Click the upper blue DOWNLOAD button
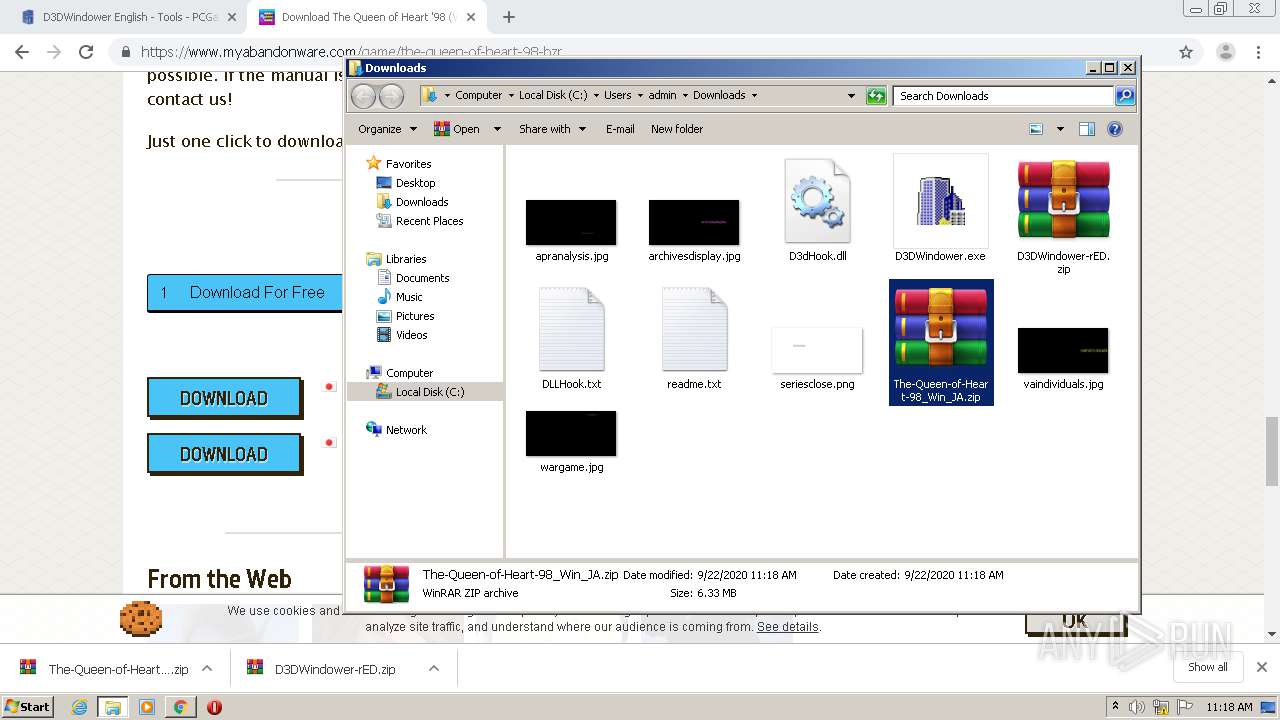 [224, 398]
